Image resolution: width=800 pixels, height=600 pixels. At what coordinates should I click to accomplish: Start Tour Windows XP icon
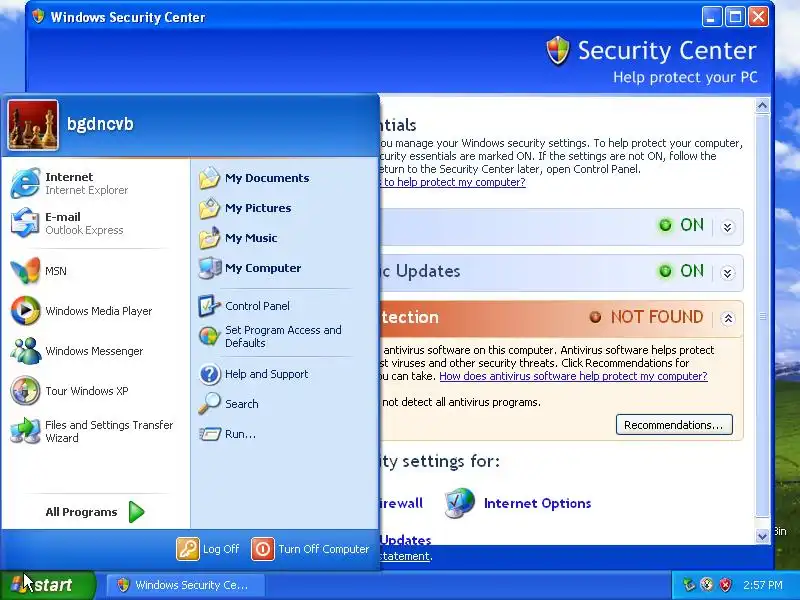coord(24,391)
